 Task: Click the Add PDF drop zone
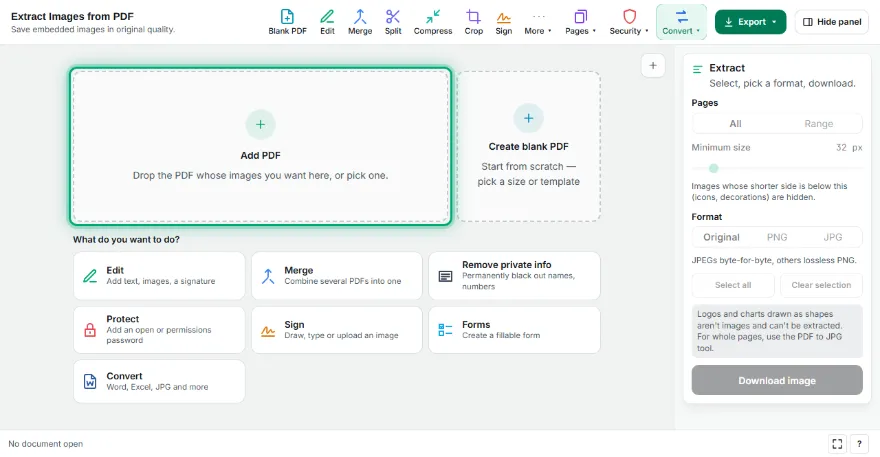tap(260, 146)
